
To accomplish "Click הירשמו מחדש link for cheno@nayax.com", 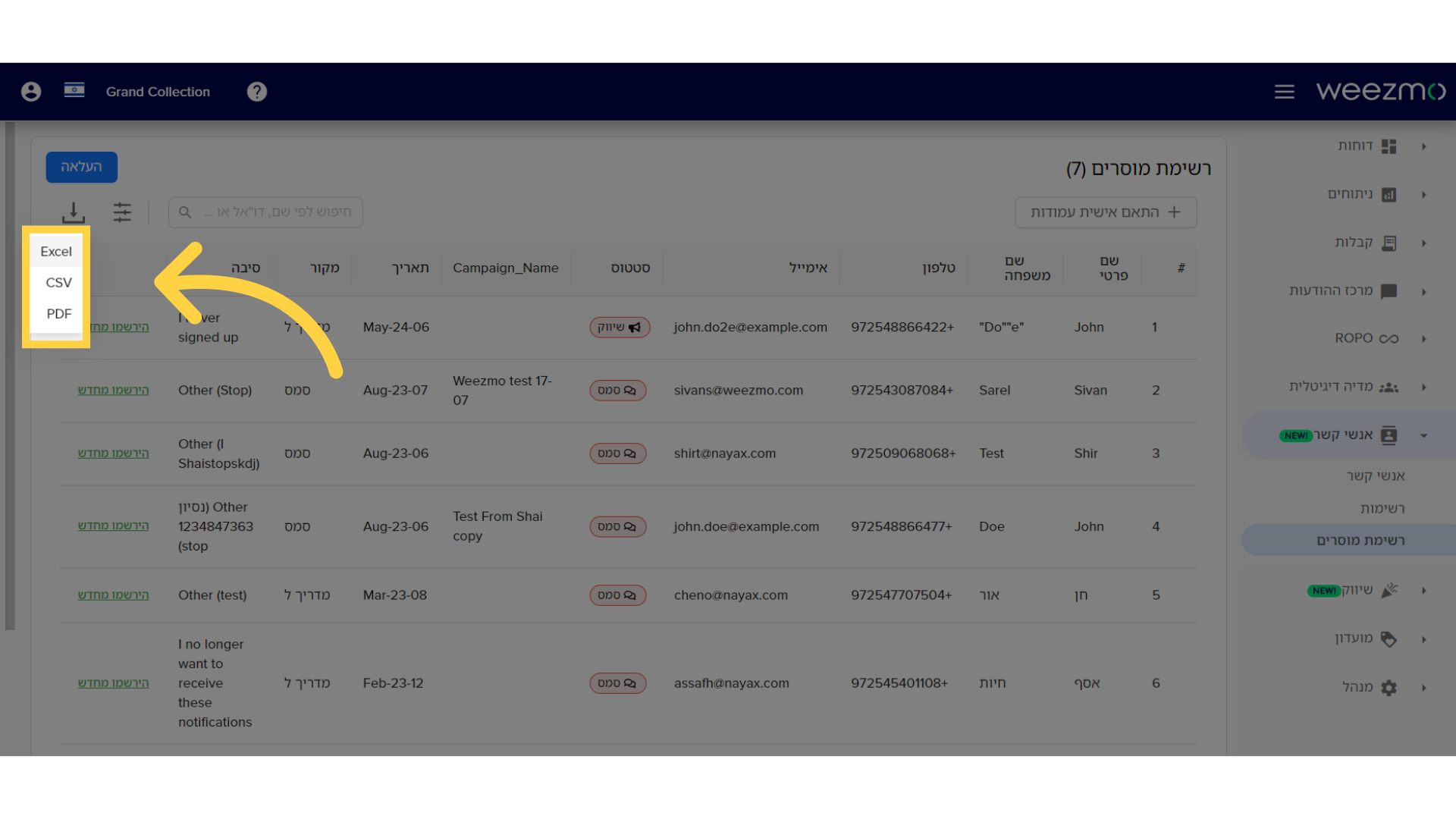I will tap(113, 595).
